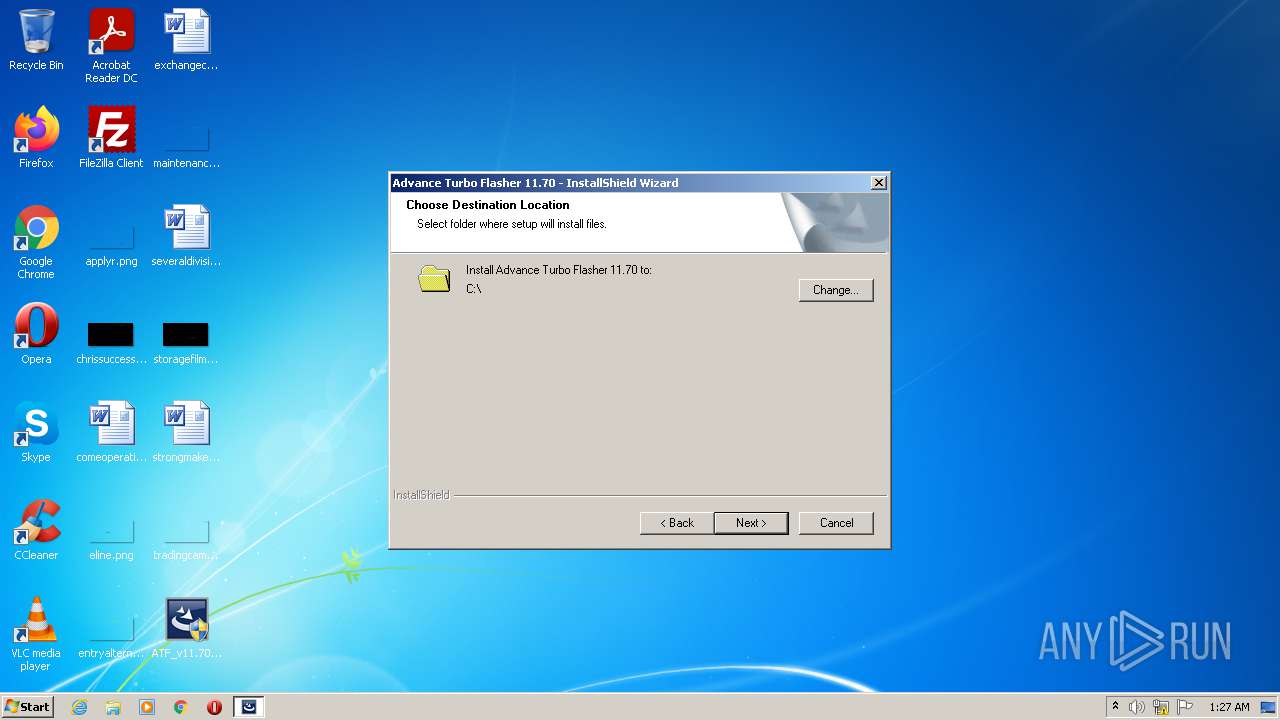Launch CCleaner desktop shortcut
The height and width of the screenshot is (720, 1280).
pyautogui.click(x=36, y=530)
